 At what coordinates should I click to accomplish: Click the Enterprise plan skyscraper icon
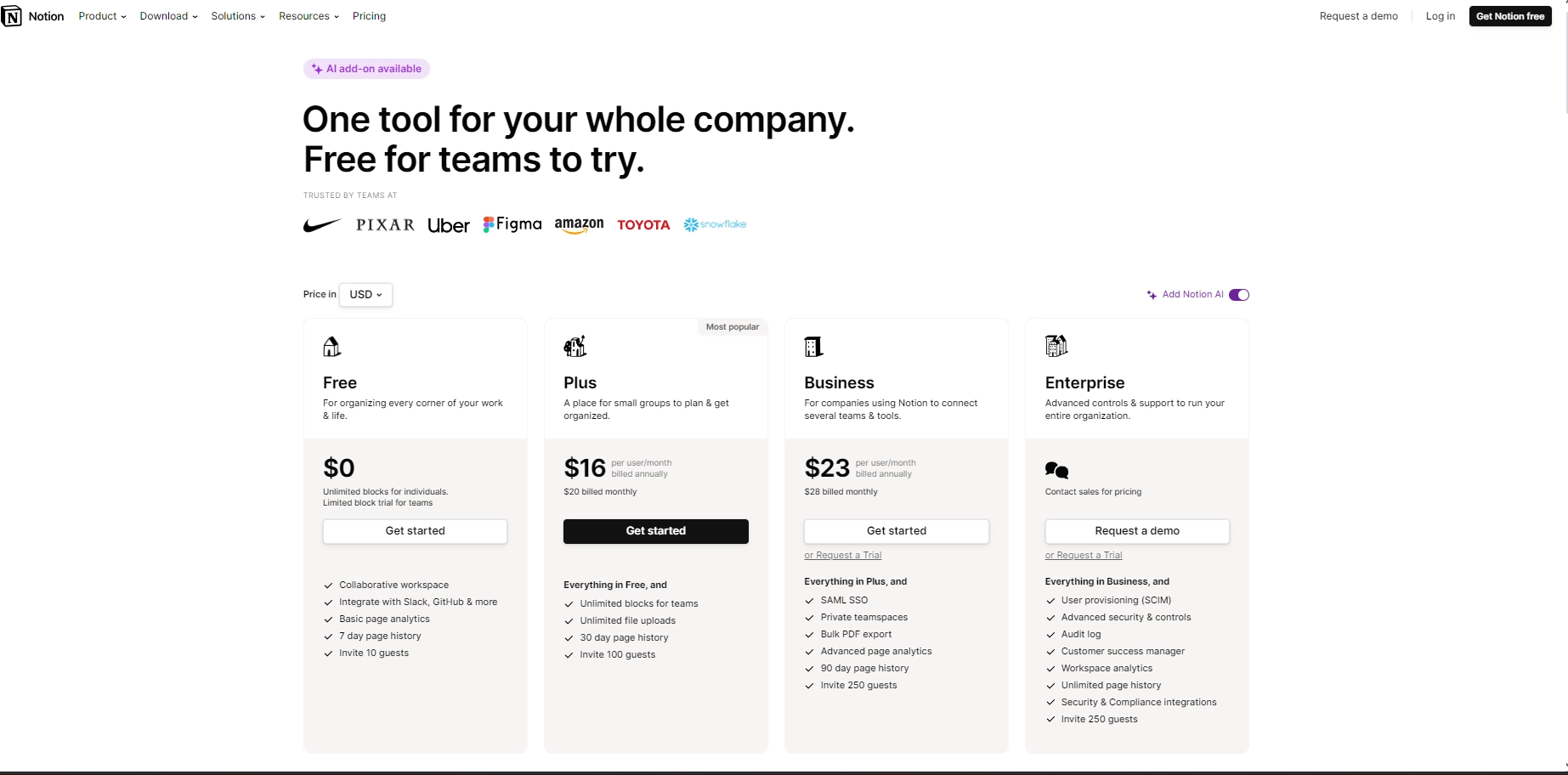coord(1056,346)
